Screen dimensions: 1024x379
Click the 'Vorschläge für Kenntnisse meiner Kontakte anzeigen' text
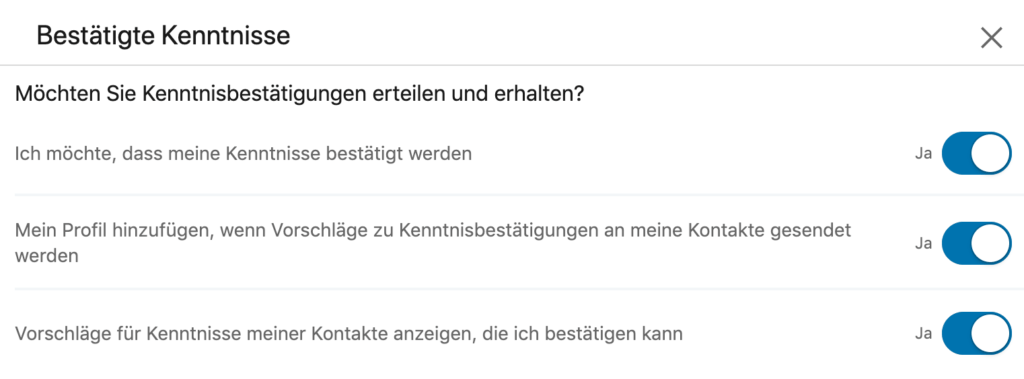(348, 334)
